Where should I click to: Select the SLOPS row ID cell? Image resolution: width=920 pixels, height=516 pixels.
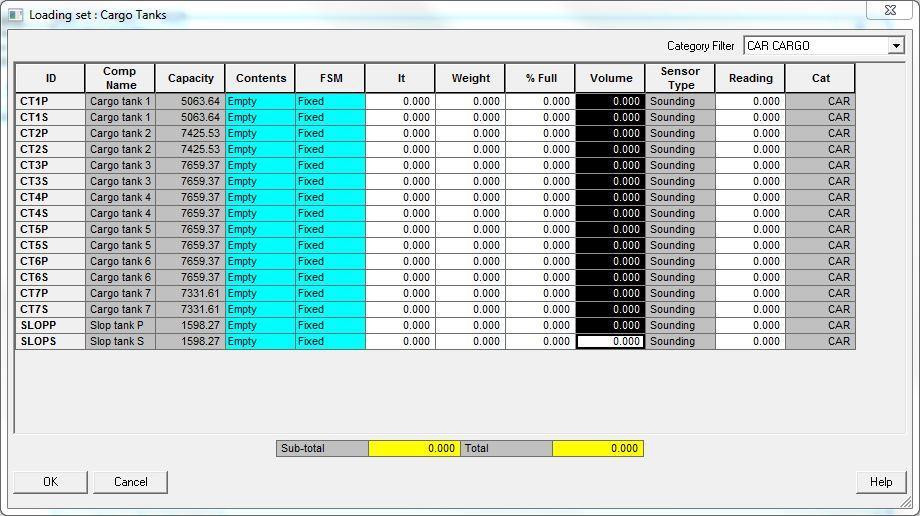click(50, 341)
